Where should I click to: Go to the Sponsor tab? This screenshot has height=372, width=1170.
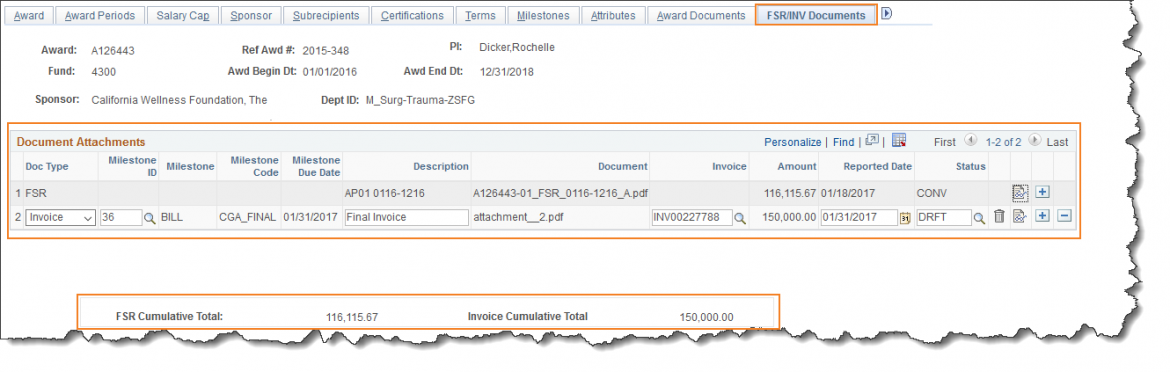(251, 15)
